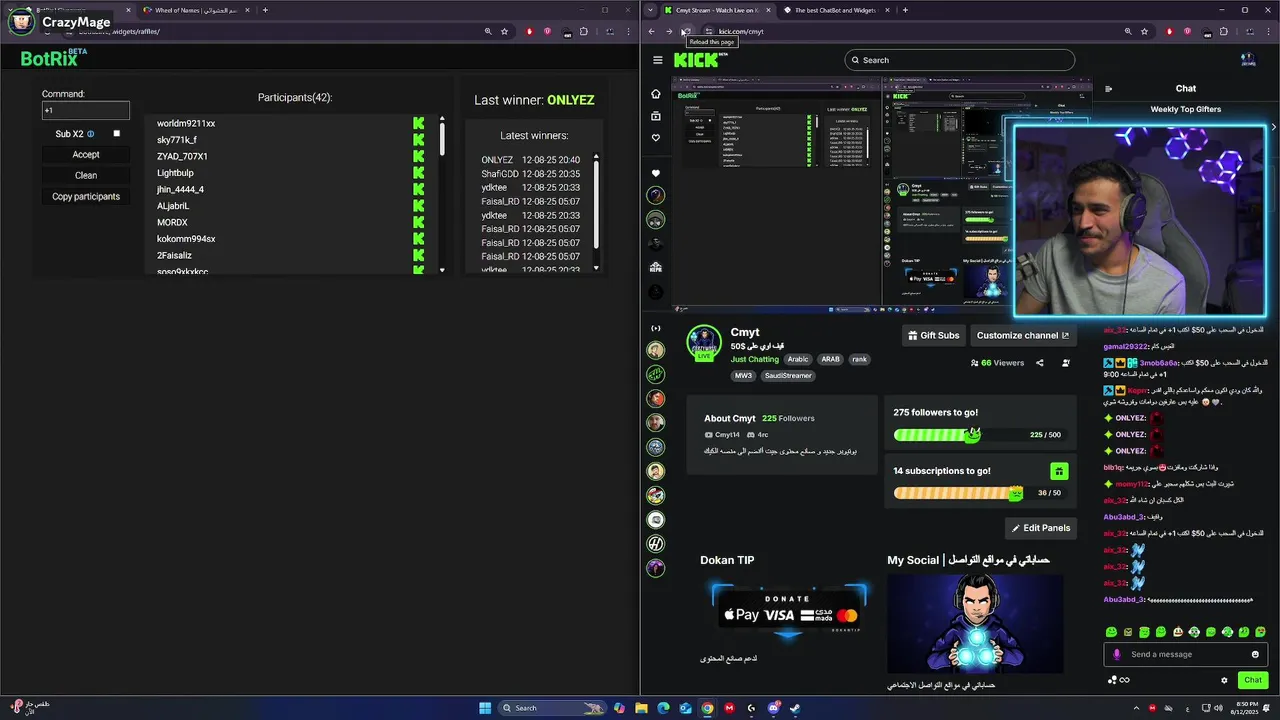
Task: Click Edit Panels button
Action: [1041, 528]
